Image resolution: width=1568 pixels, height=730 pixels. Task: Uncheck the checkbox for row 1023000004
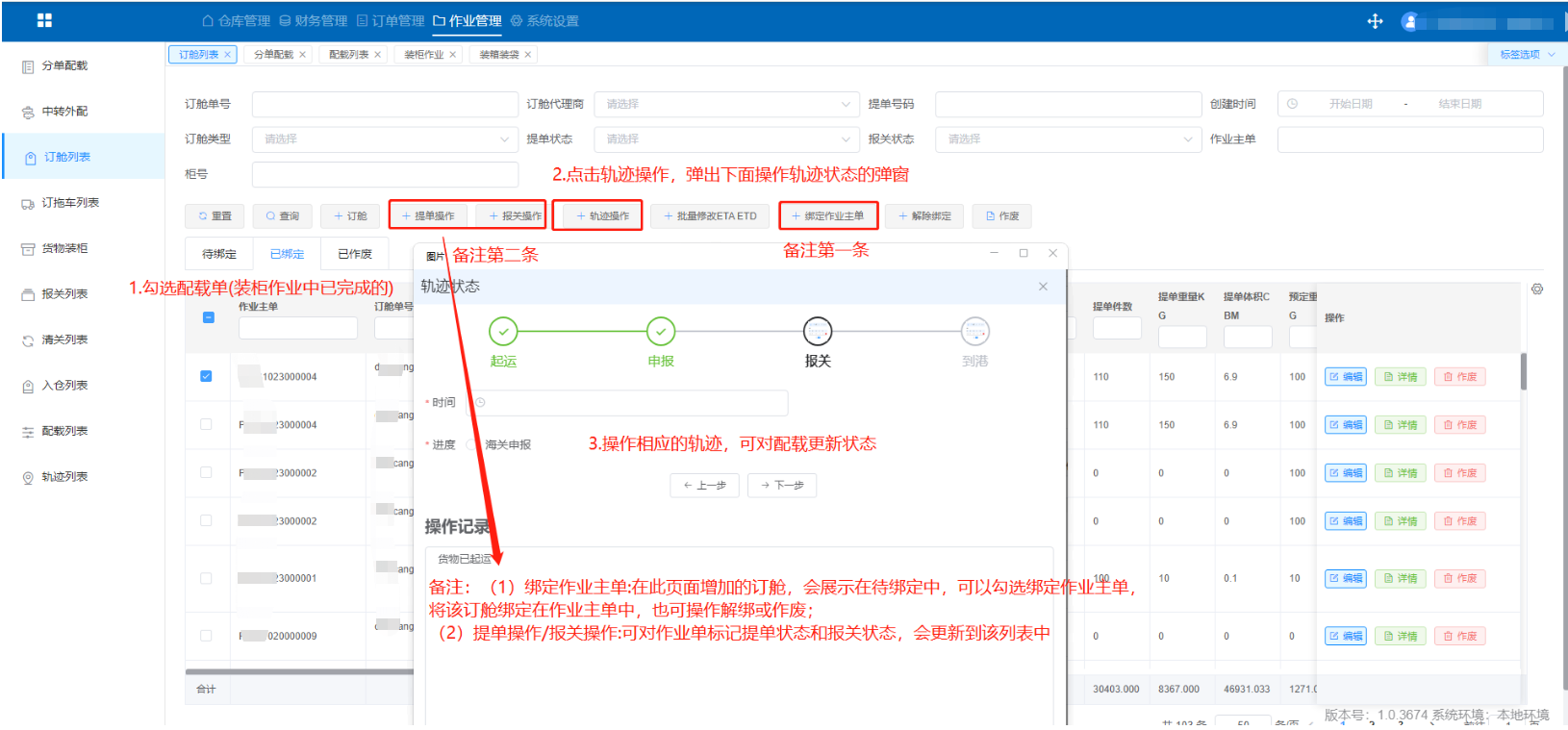click(x=206, y=376)
